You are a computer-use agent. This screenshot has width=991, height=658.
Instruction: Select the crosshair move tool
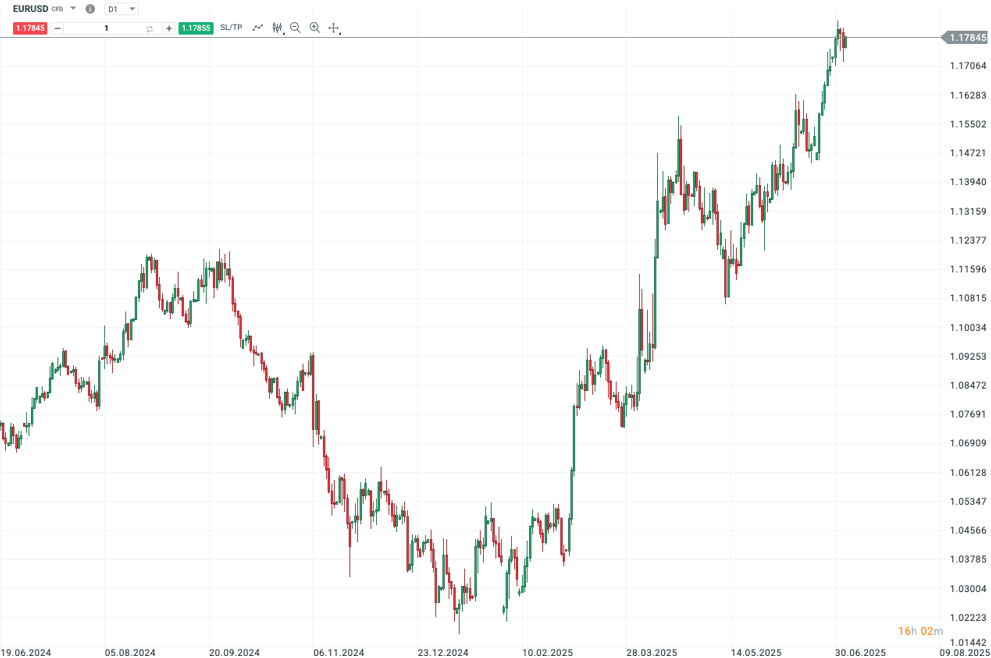tap(334, 28)
